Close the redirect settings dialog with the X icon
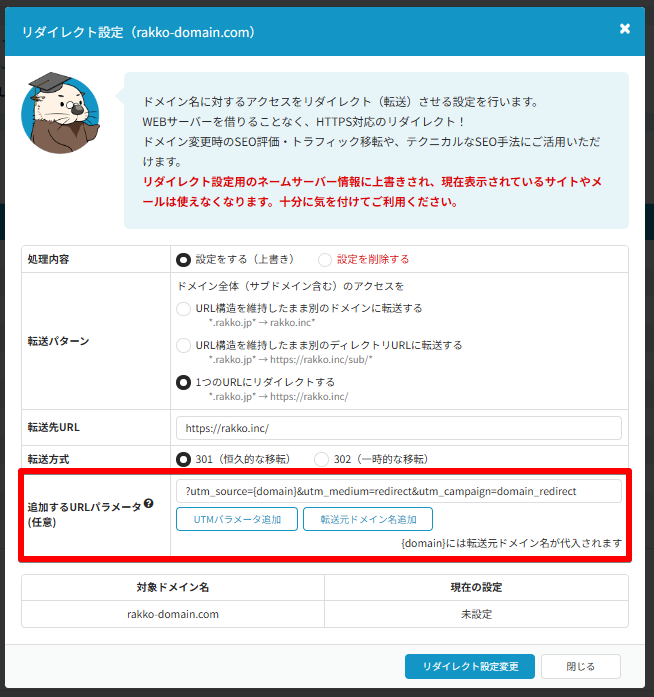This screenshot has height=697, width=654. pyautogui.click(x=625, y=29)
